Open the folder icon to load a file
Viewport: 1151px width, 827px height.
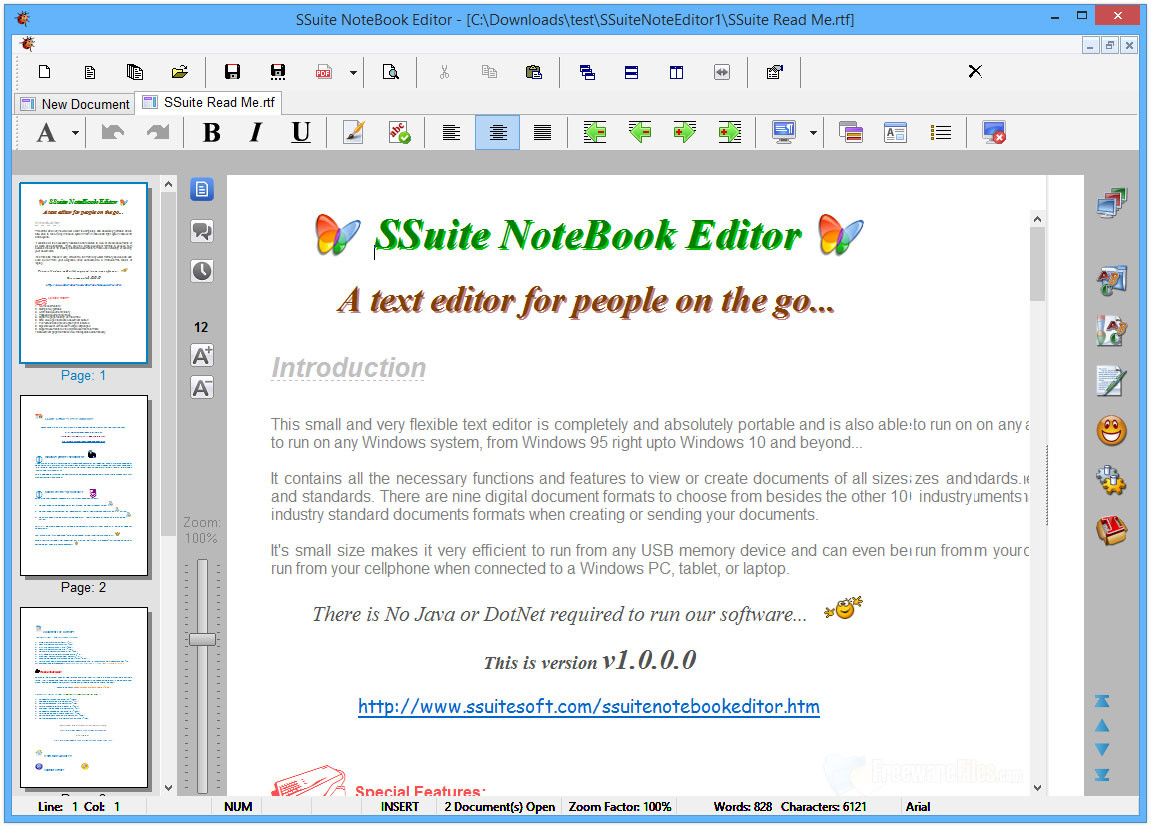(x=180, y=72)
